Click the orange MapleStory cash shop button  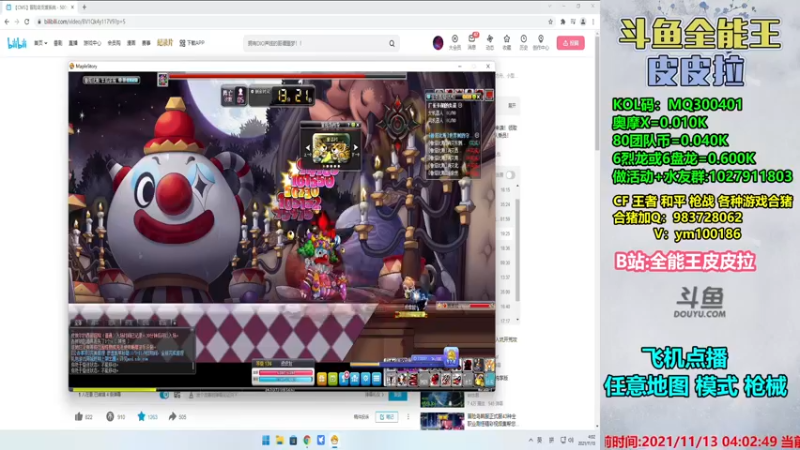click(x=321, y=379)
